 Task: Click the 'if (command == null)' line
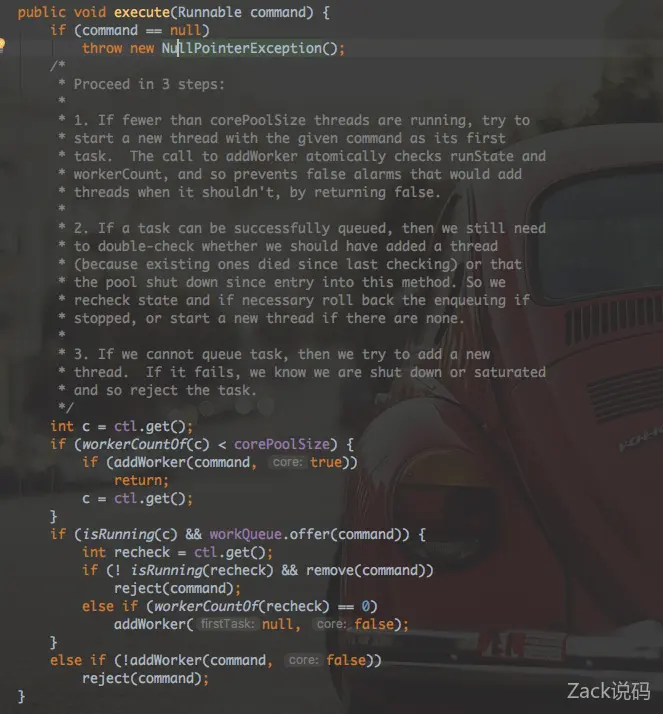[x=130, y=31]
